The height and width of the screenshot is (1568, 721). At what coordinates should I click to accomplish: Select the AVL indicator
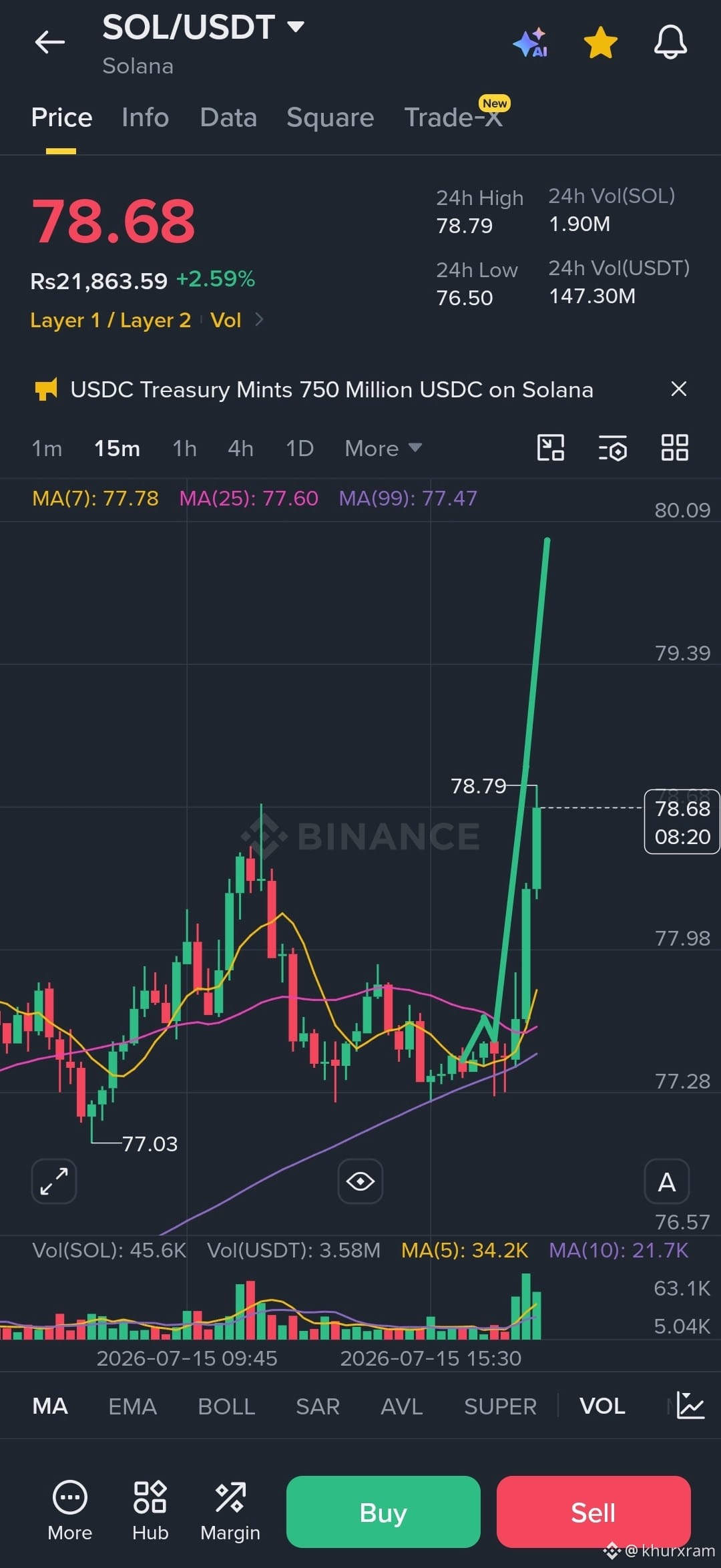[x=401, y=1406]
